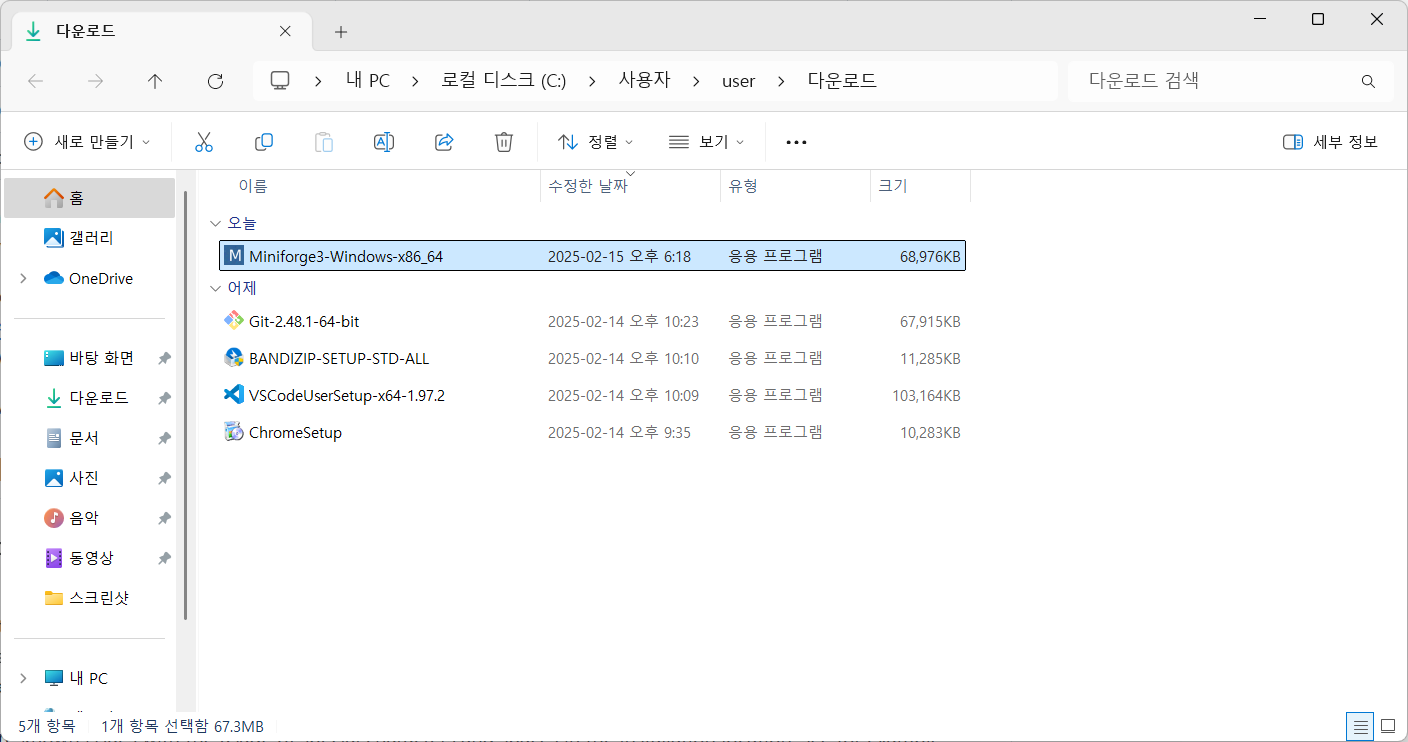
Task: Delete the selected file via trash icon
Action: [x=503, y=141]
